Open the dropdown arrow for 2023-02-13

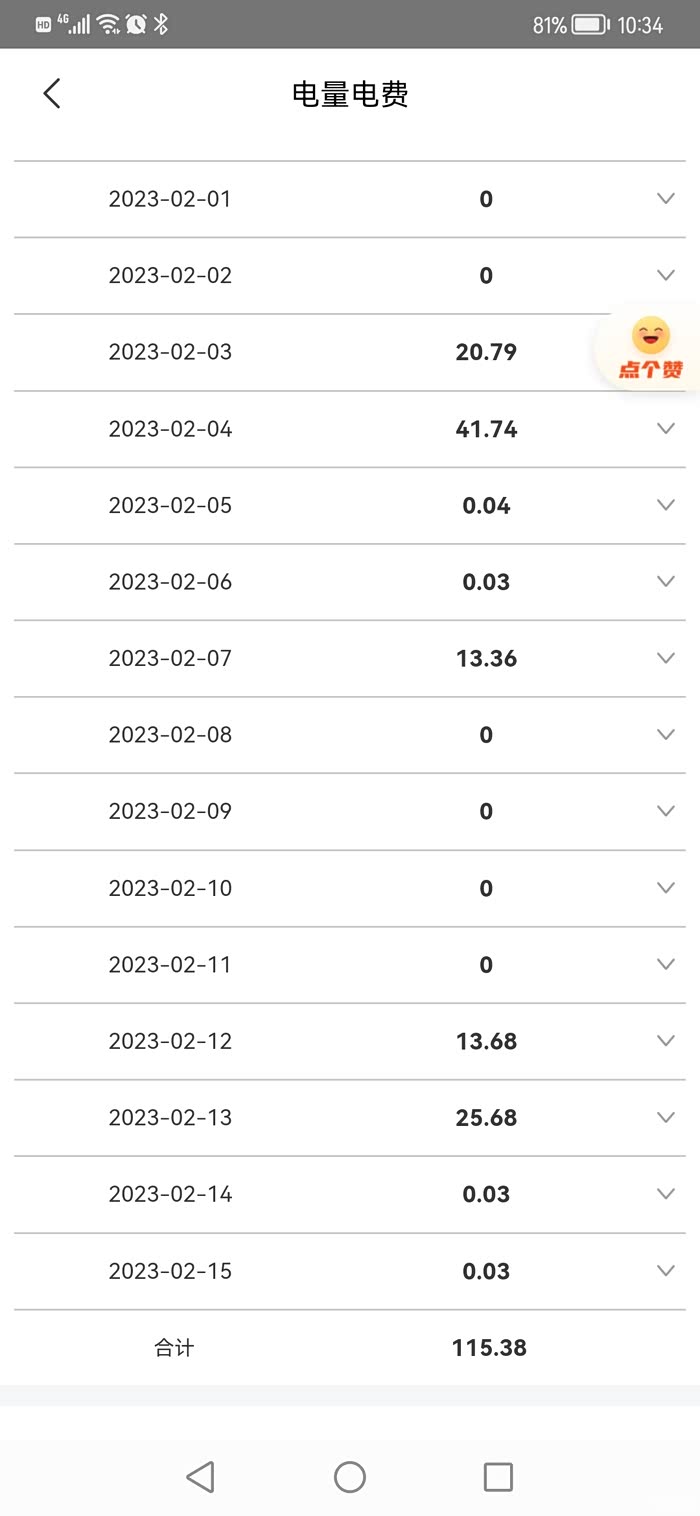pyautogui.click(x=666, y=1117)
